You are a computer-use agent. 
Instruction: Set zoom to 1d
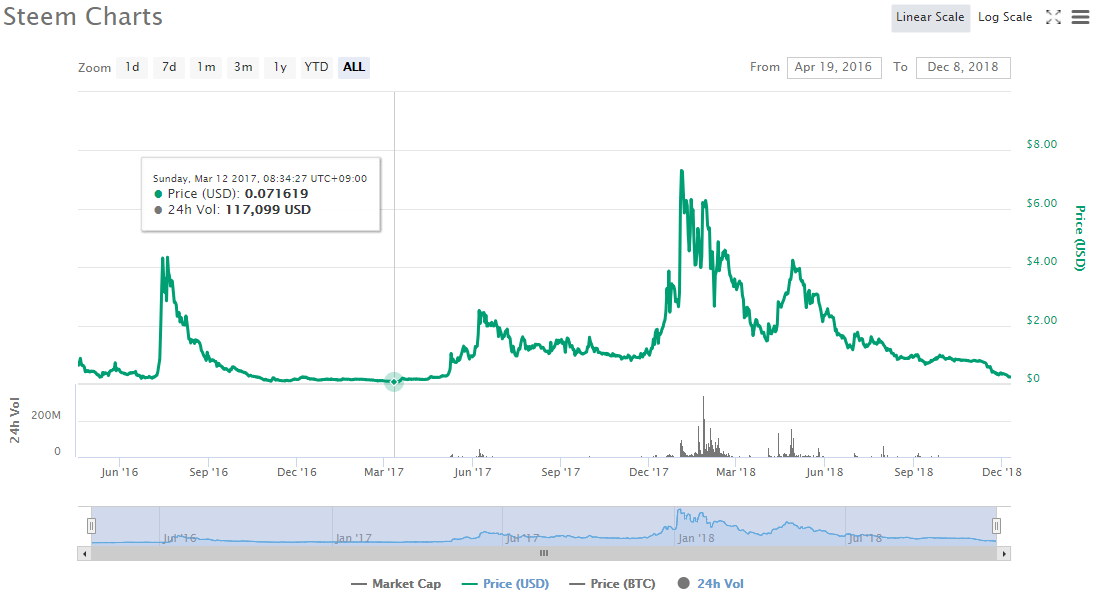click(x=132, y=67)
